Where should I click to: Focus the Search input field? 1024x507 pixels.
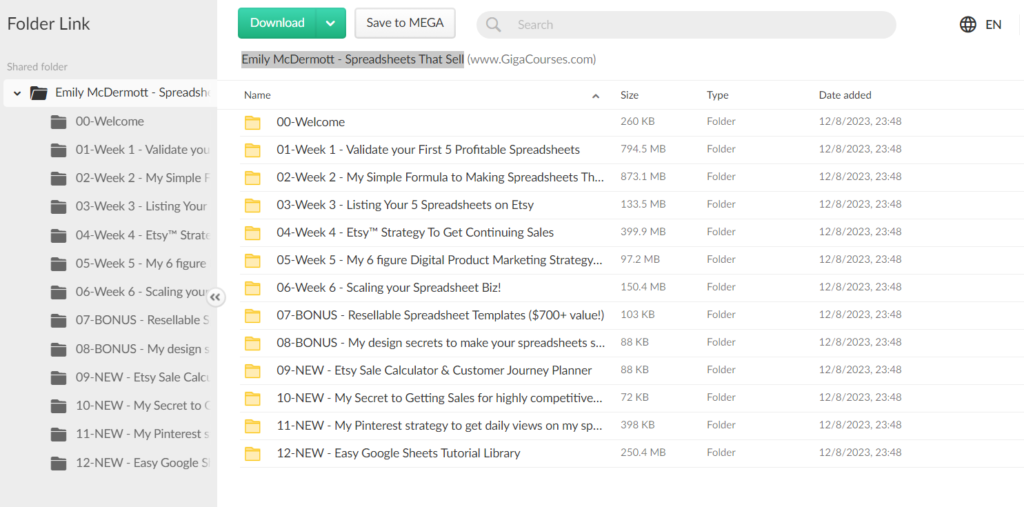700,25
